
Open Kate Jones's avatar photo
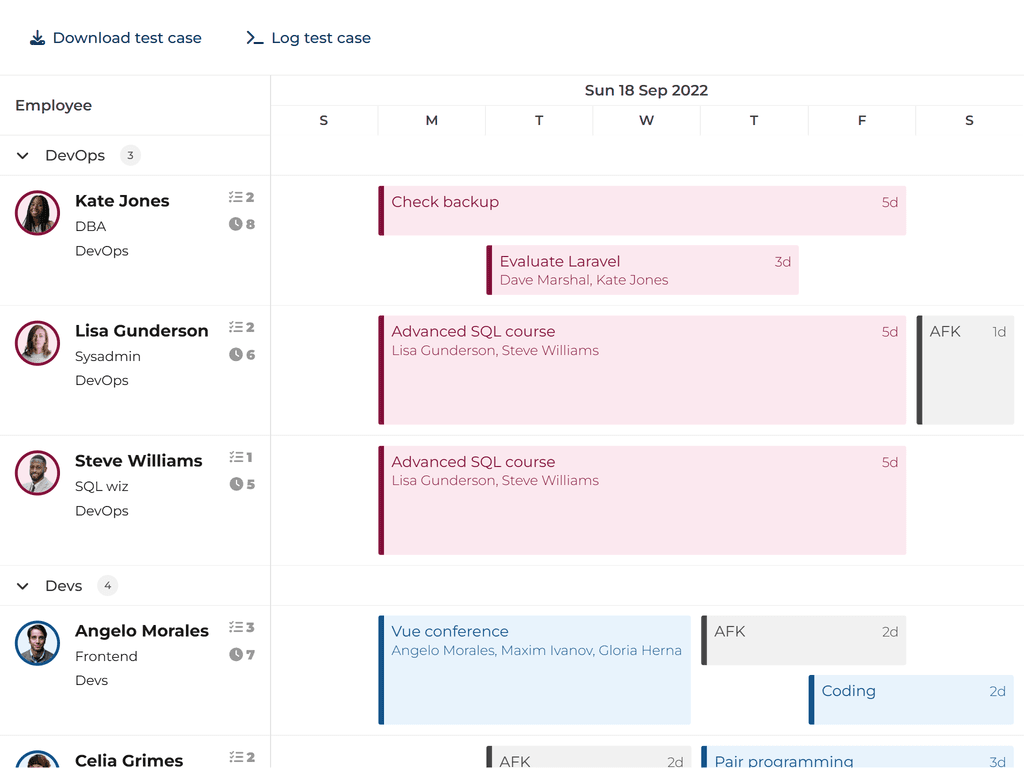38,213
